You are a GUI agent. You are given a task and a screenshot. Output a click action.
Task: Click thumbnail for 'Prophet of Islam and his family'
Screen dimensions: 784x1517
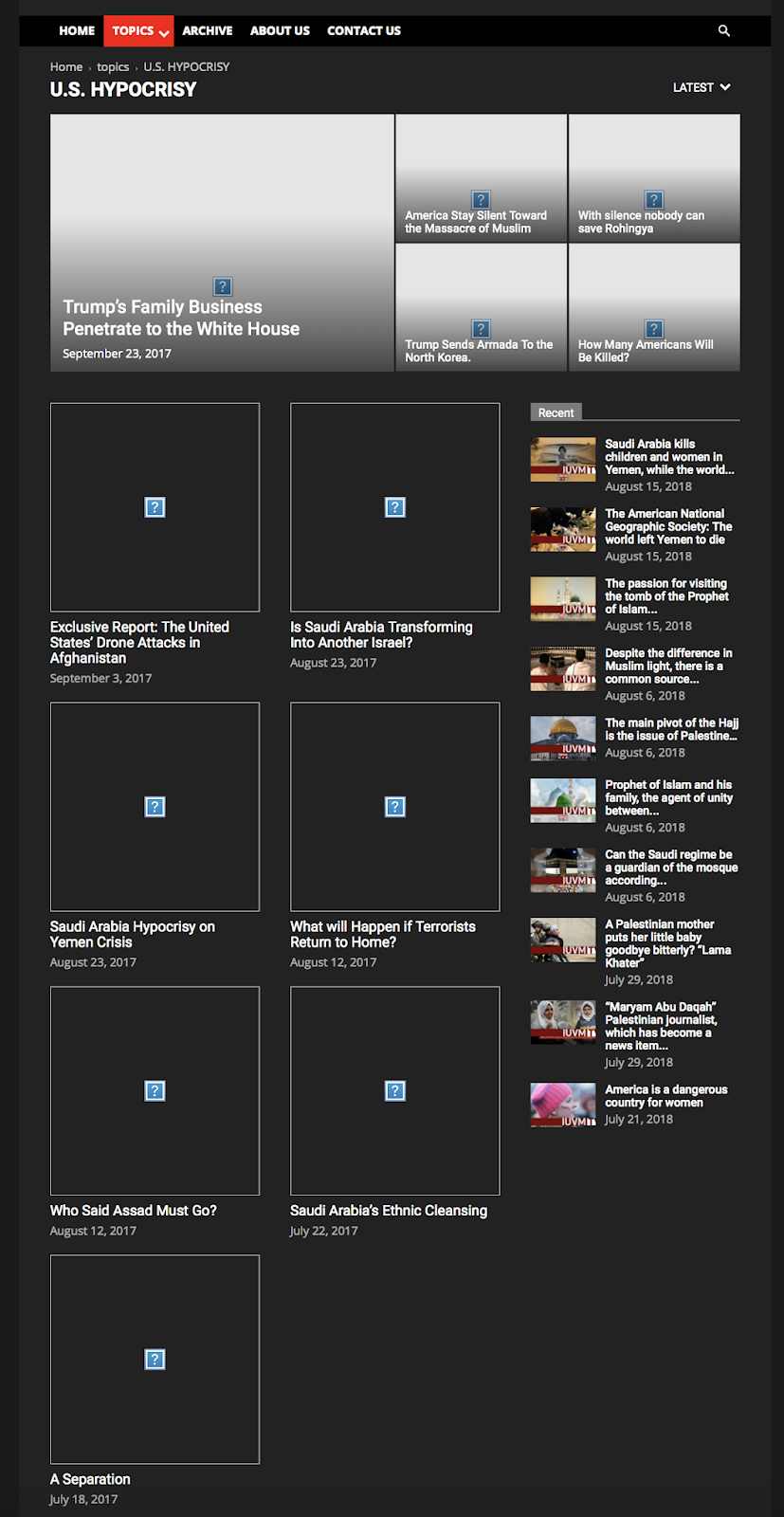pyautogui.click(x=563, y=800)
